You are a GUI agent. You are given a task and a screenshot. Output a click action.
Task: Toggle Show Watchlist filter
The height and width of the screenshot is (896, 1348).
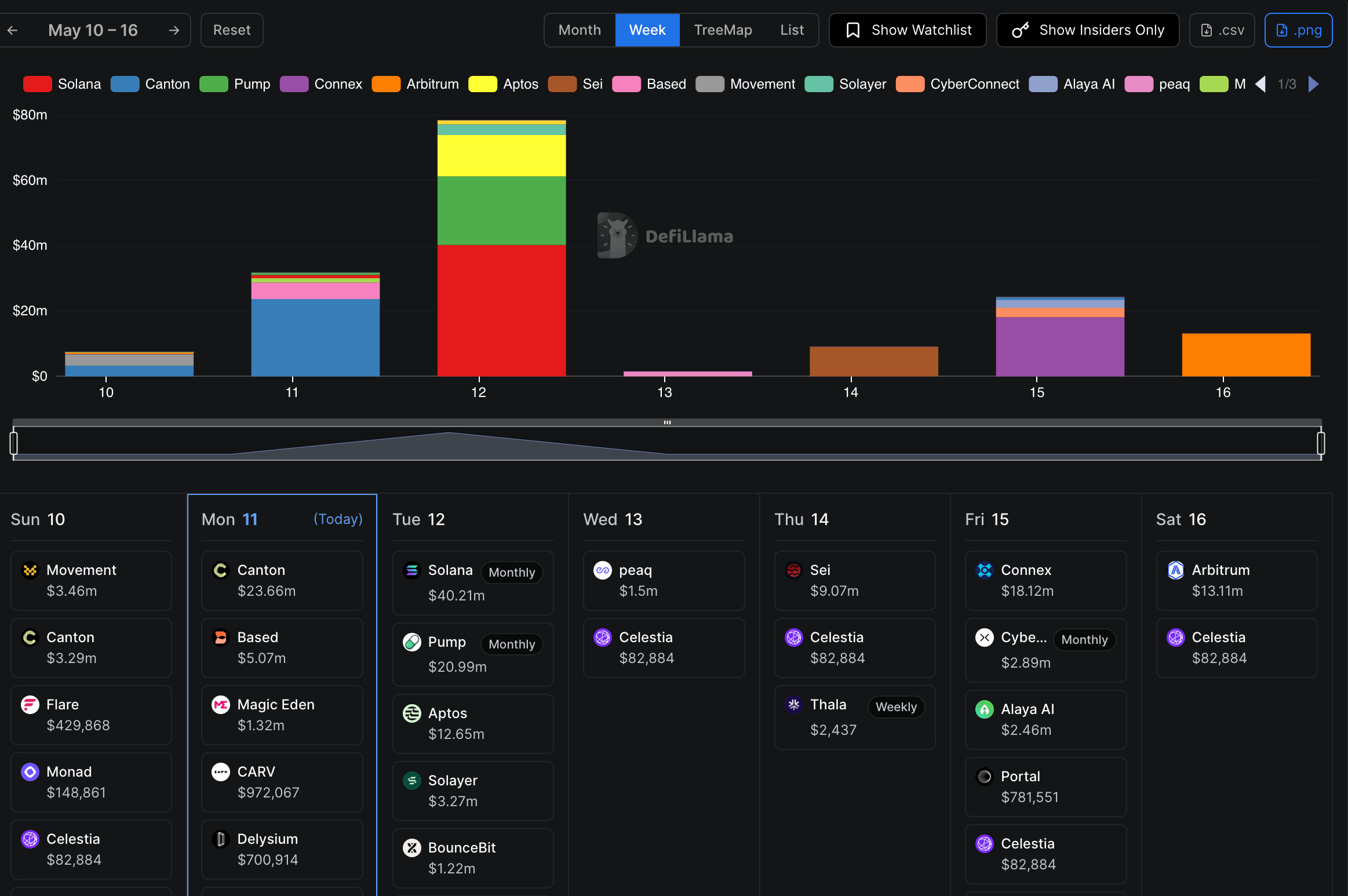(908, 30)
